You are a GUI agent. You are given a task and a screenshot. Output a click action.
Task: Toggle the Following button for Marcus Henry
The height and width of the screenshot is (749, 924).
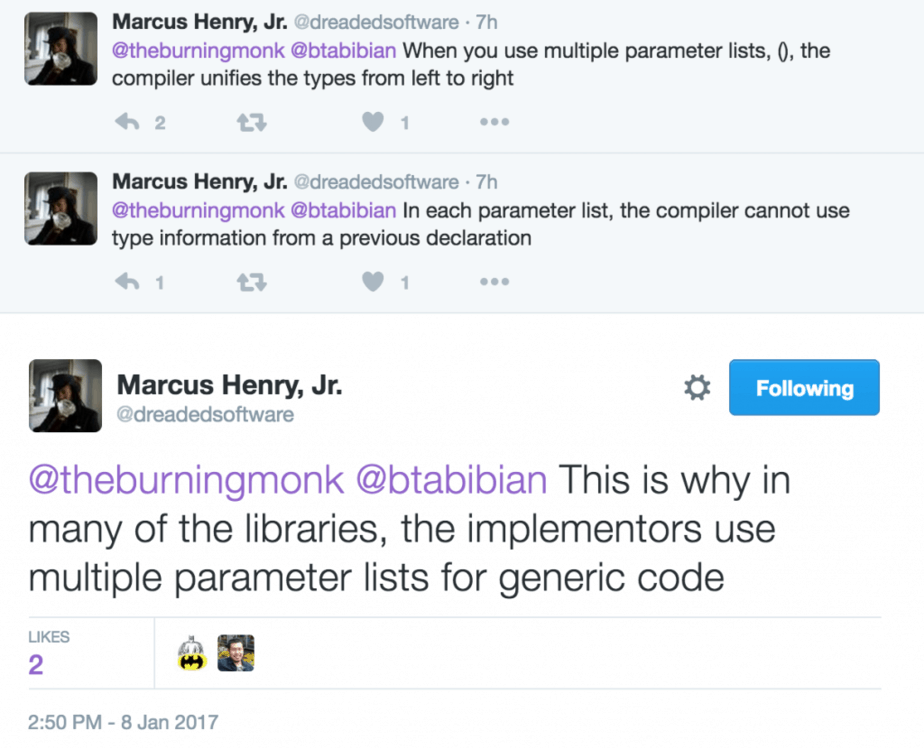pos(804,388)
